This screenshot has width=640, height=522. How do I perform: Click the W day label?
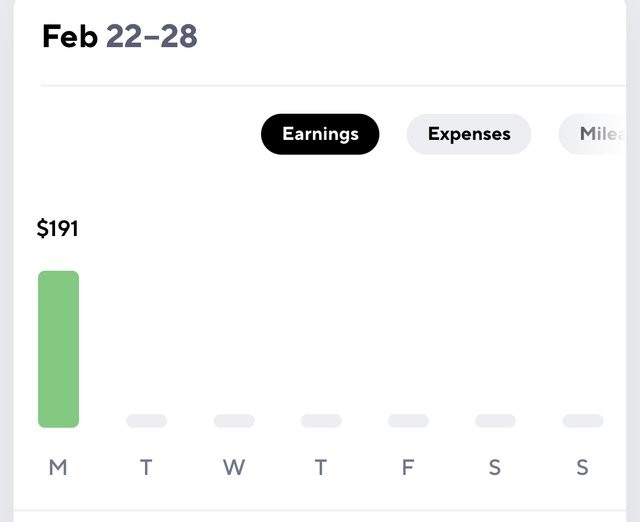234,467
